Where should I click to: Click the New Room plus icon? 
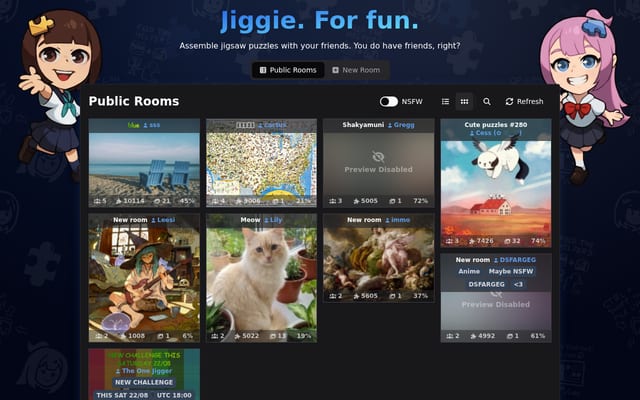click(335, 70)
